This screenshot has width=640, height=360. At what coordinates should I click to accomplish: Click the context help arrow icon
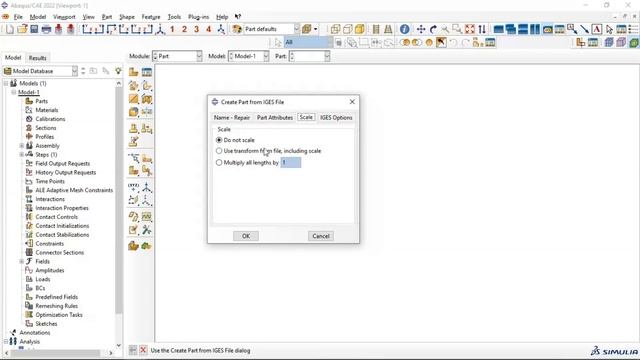tap(238, 17)
